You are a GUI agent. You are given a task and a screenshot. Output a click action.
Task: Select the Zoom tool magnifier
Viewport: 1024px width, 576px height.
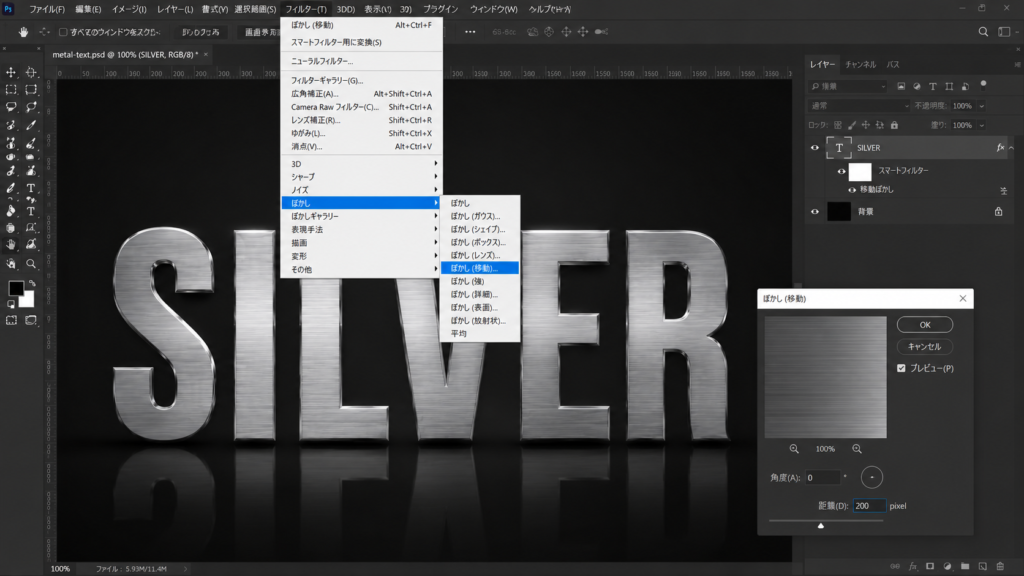click(x=31, y=264)
